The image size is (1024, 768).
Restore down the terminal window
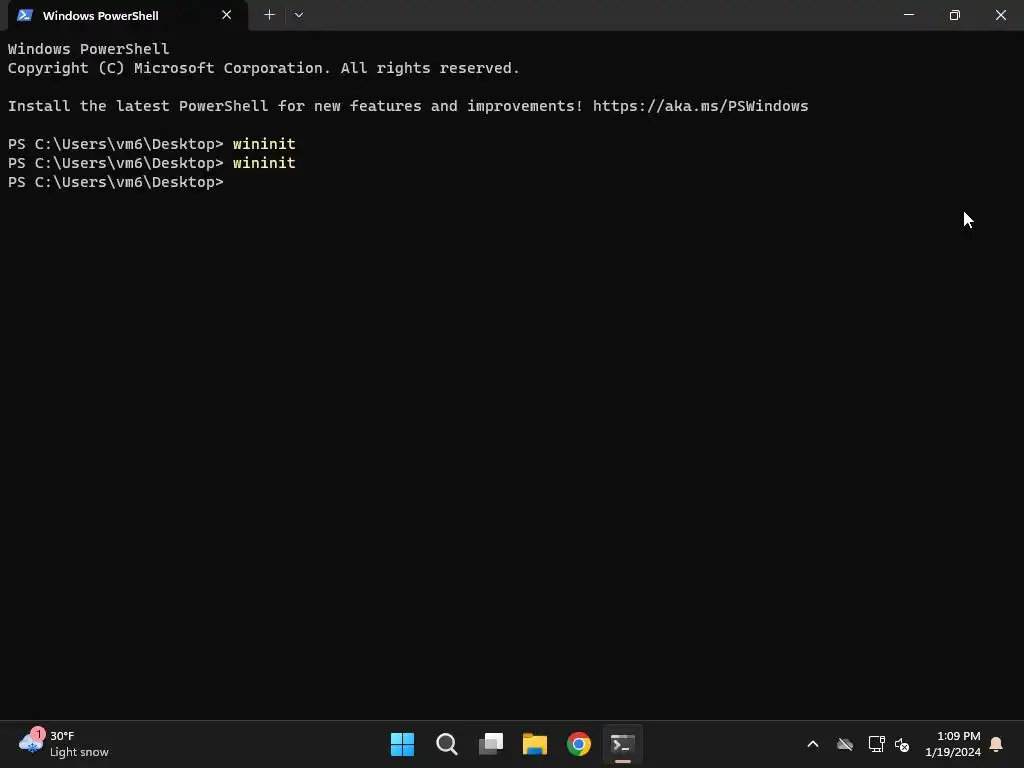[954, 15]
